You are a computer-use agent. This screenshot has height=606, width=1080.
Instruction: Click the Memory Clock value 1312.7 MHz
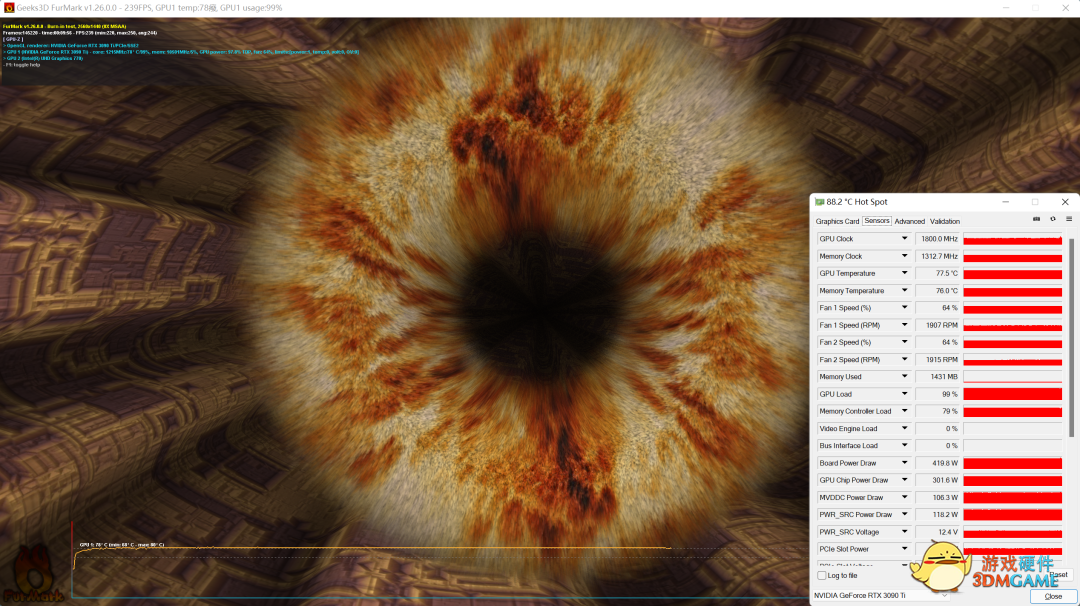pyautogui.click(x=937, y=256)
